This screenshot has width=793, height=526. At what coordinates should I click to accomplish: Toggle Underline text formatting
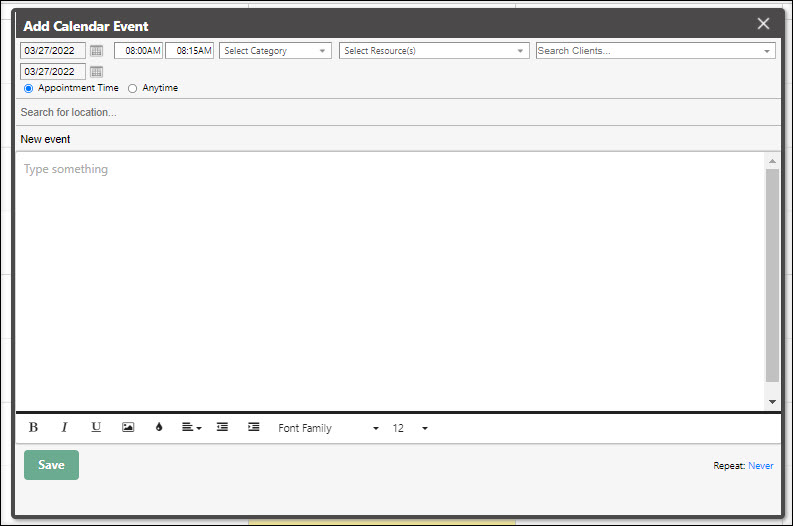pos(96,427)
